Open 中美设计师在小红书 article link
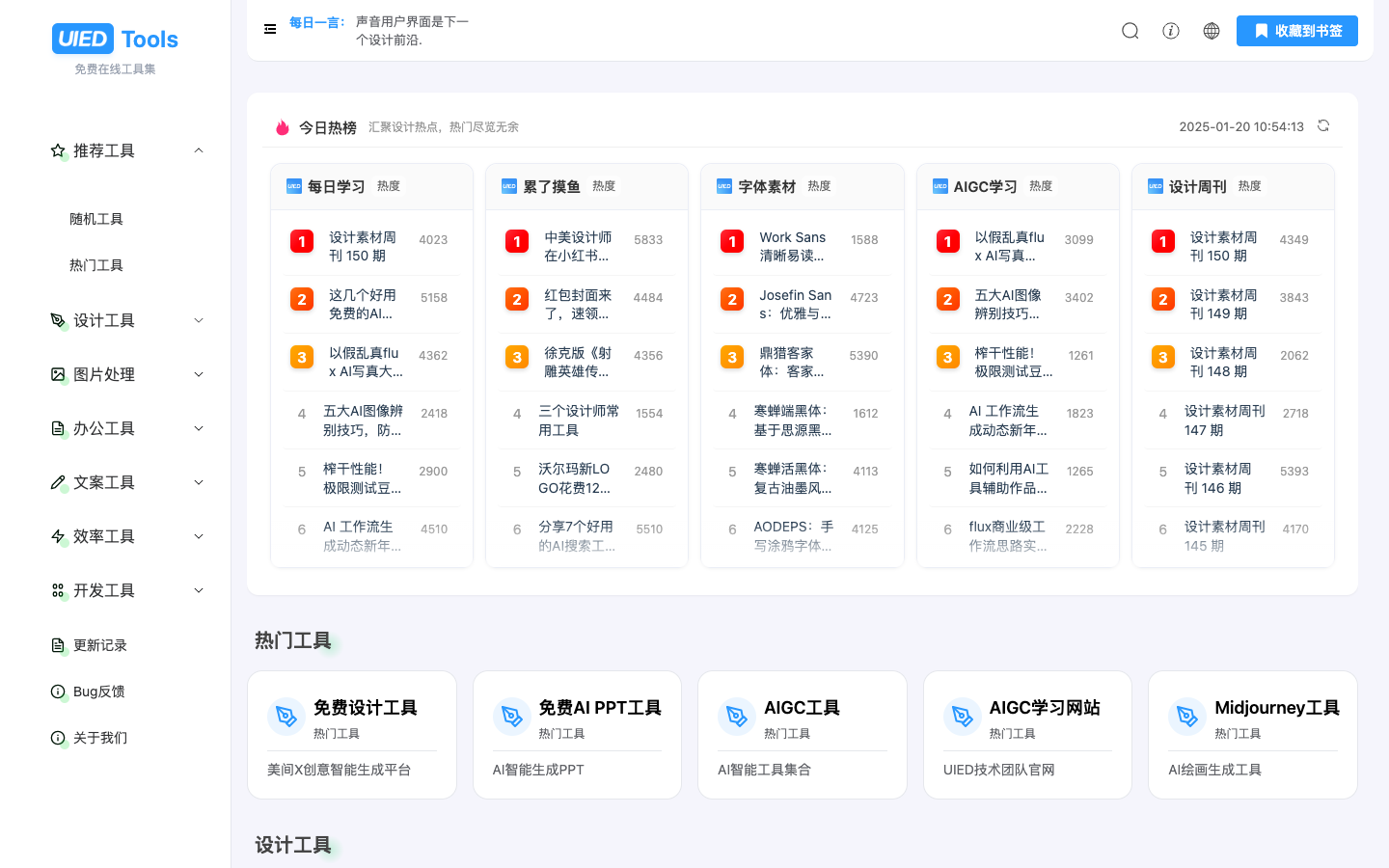The width and height of the screenshot is (1389, 868). pyautogui.click(x=577, y=246)
